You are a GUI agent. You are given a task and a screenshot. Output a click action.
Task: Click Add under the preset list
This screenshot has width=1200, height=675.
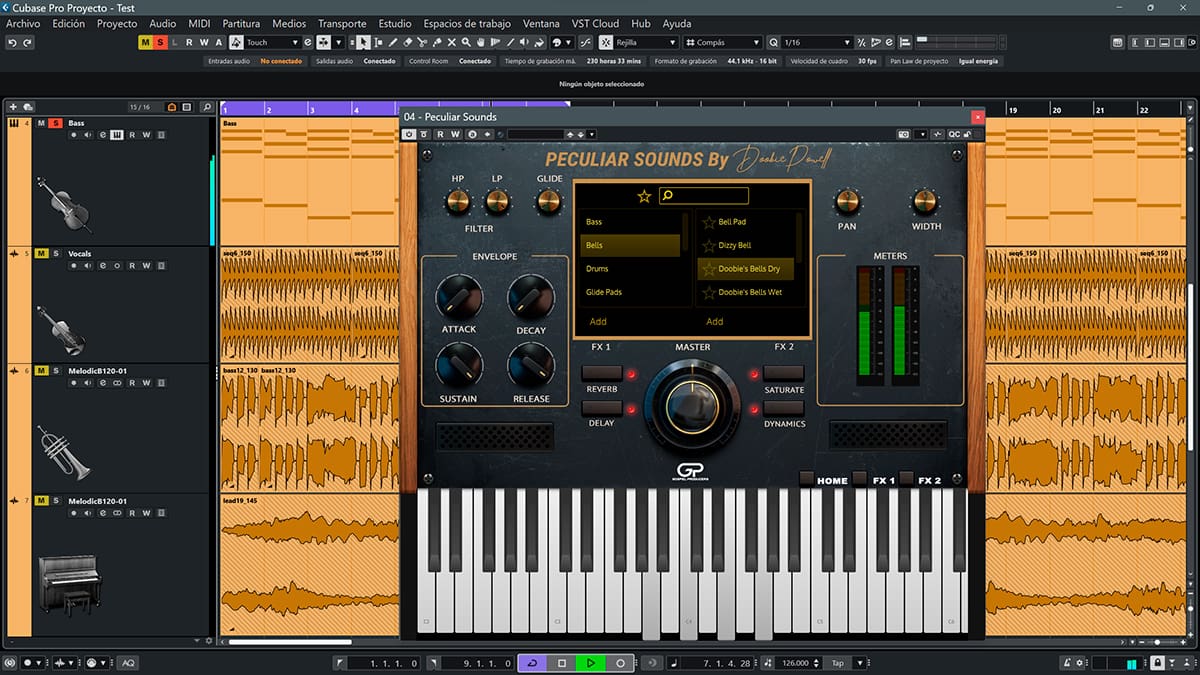714,322
